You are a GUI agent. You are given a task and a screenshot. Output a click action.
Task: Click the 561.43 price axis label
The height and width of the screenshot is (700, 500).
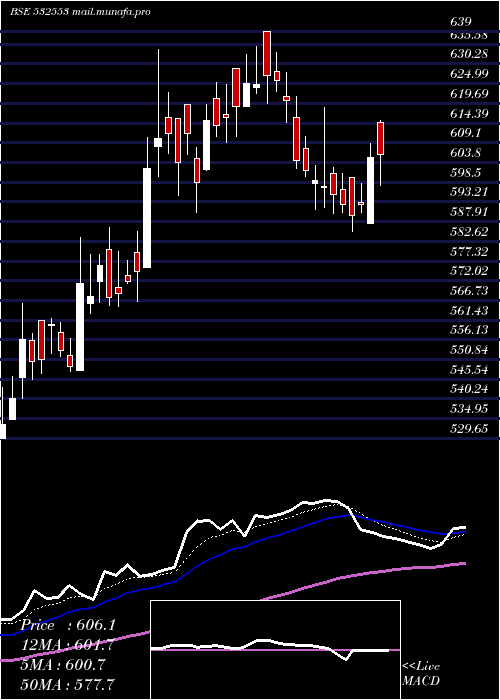tap(469, 311)
